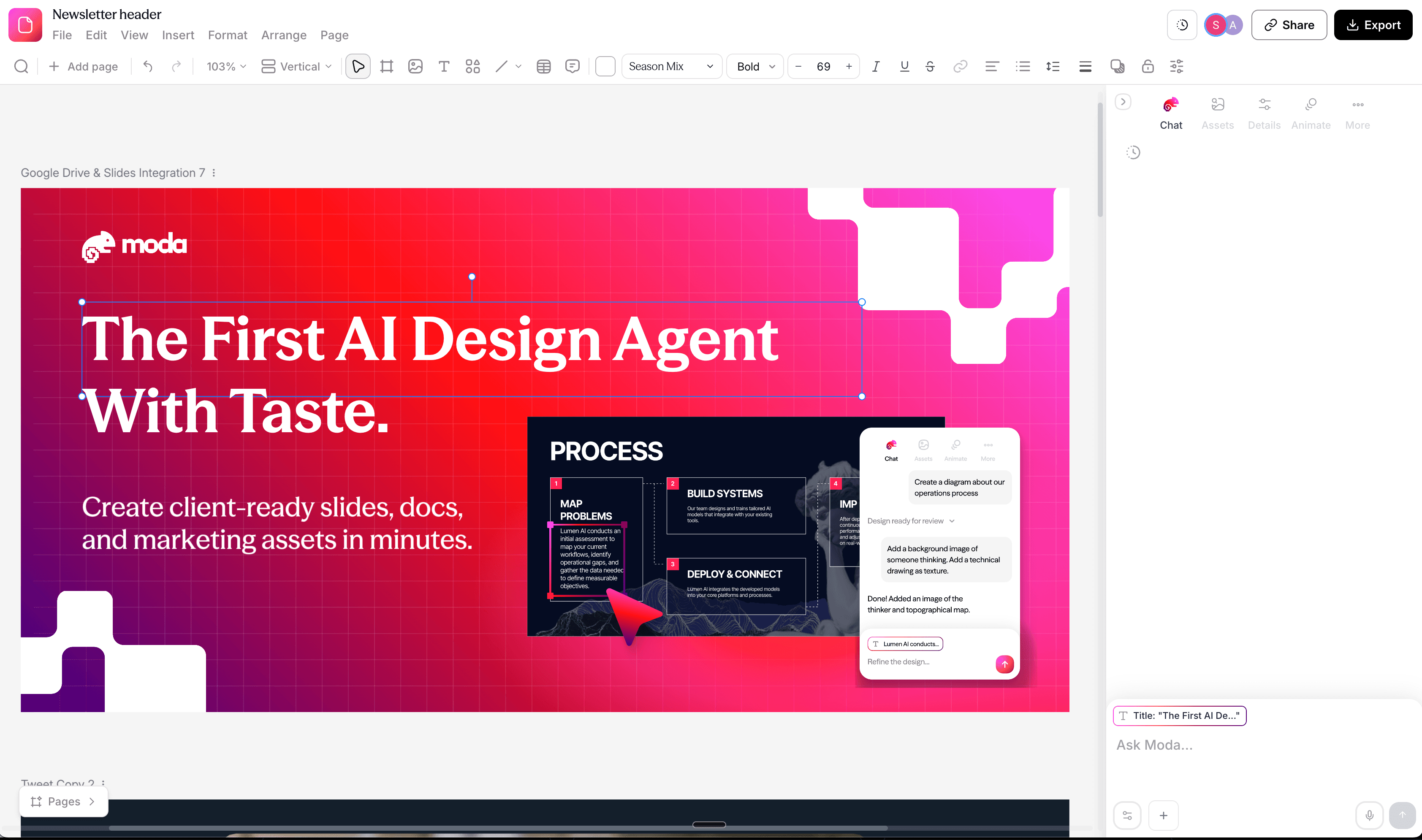The image size is (1422, 840).
Task: Toggle strikethrough formatting
Action: click(x=930, y=66)
